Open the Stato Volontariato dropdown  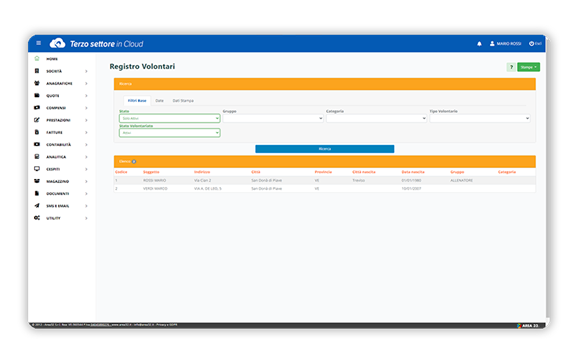tap(170, 133)
